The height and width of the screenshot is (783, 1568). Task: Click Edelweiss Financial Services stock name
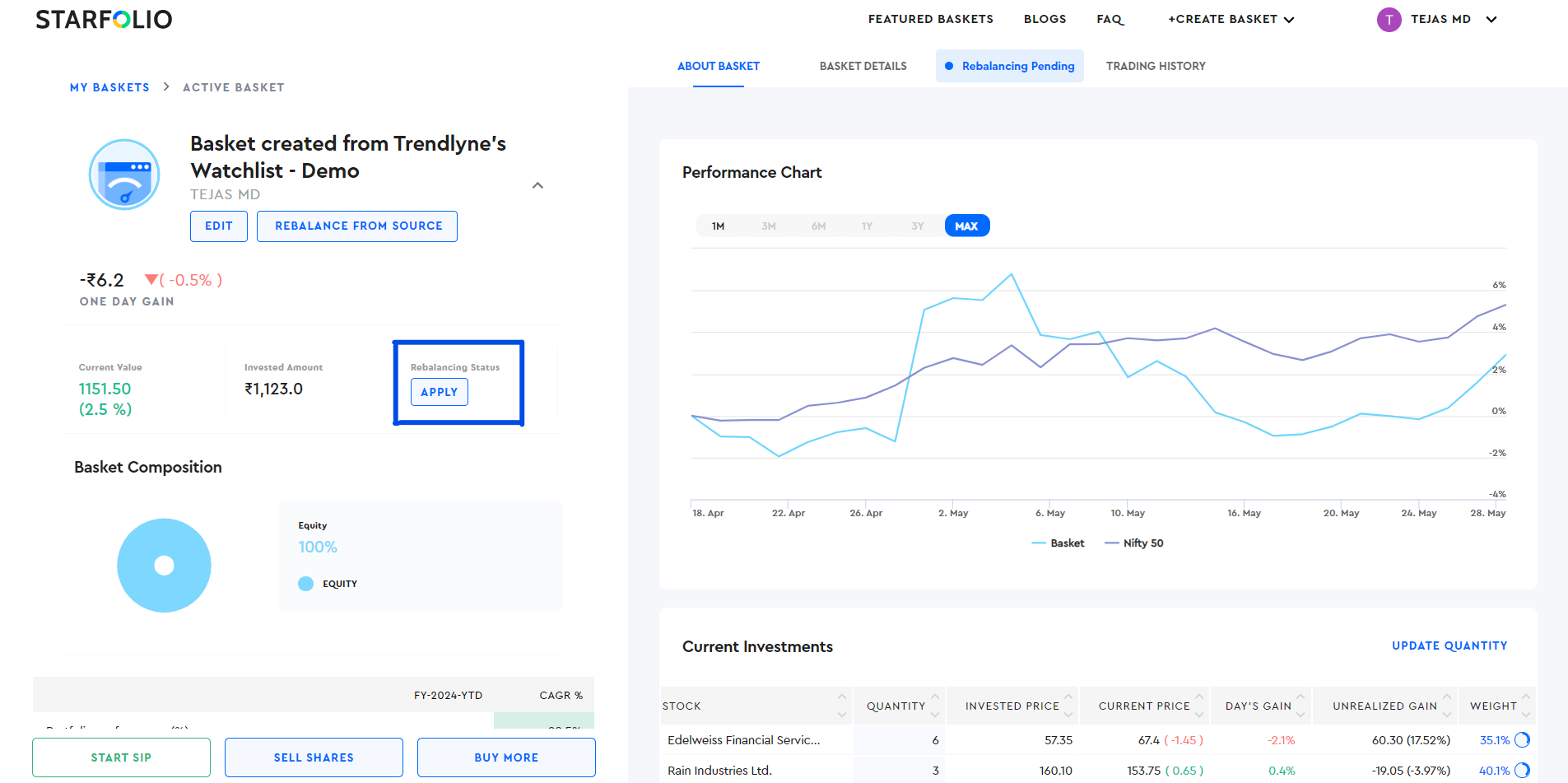coord(743,740)
